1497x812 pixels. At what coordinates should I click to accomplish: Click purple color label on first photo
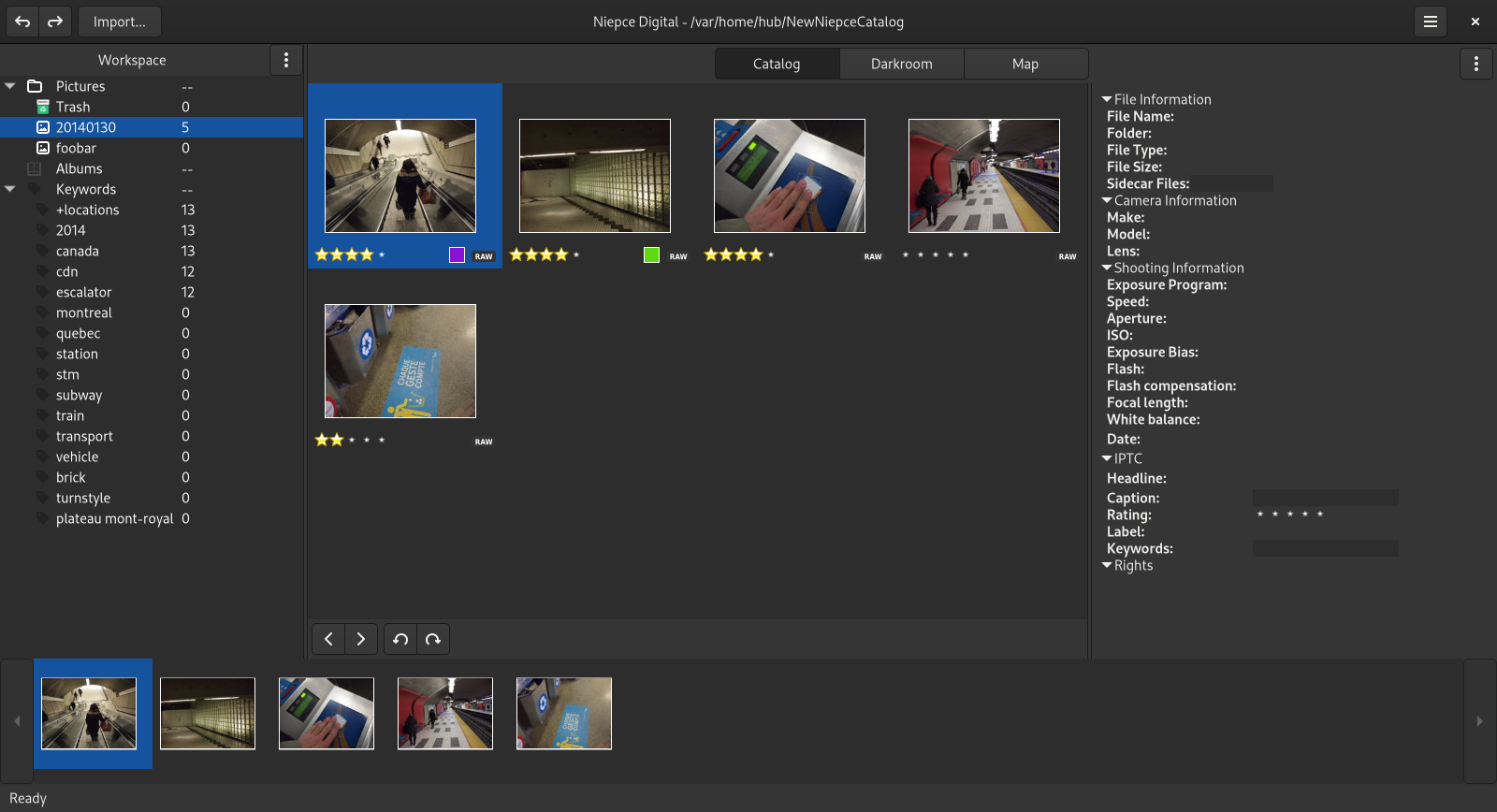[x=457, y=254]
